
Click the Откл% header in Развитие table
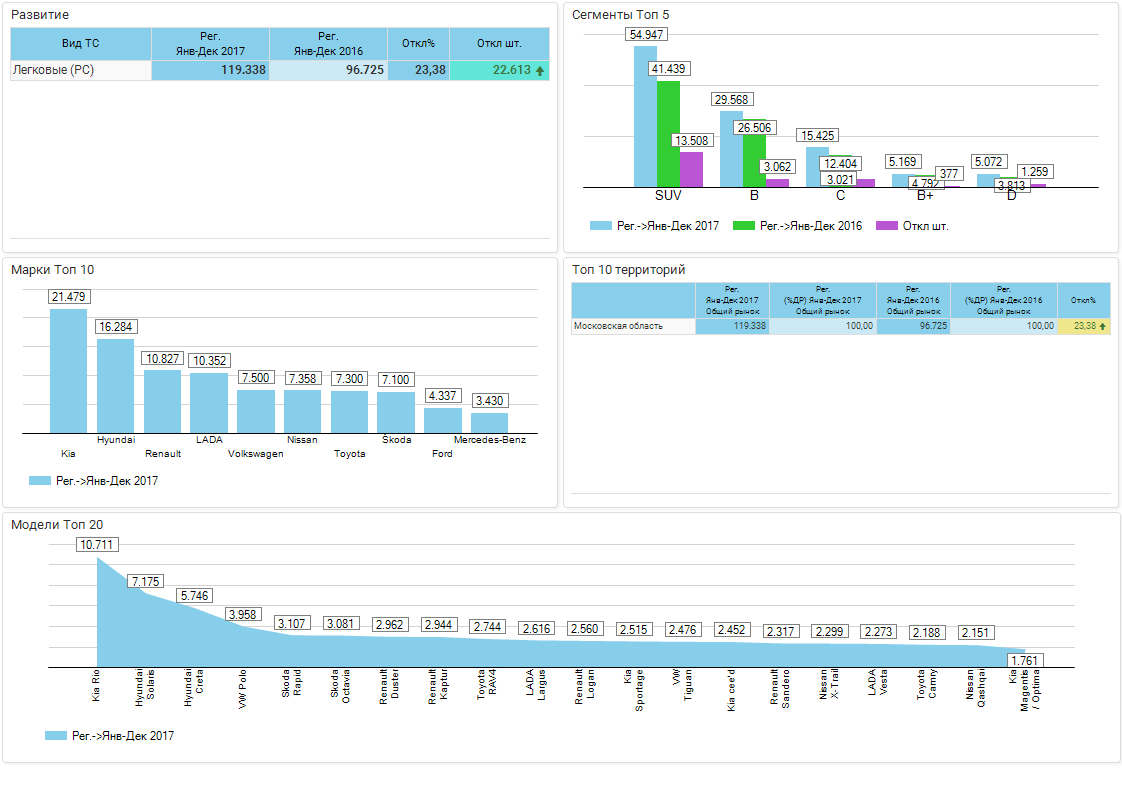(x=418, y=44)
